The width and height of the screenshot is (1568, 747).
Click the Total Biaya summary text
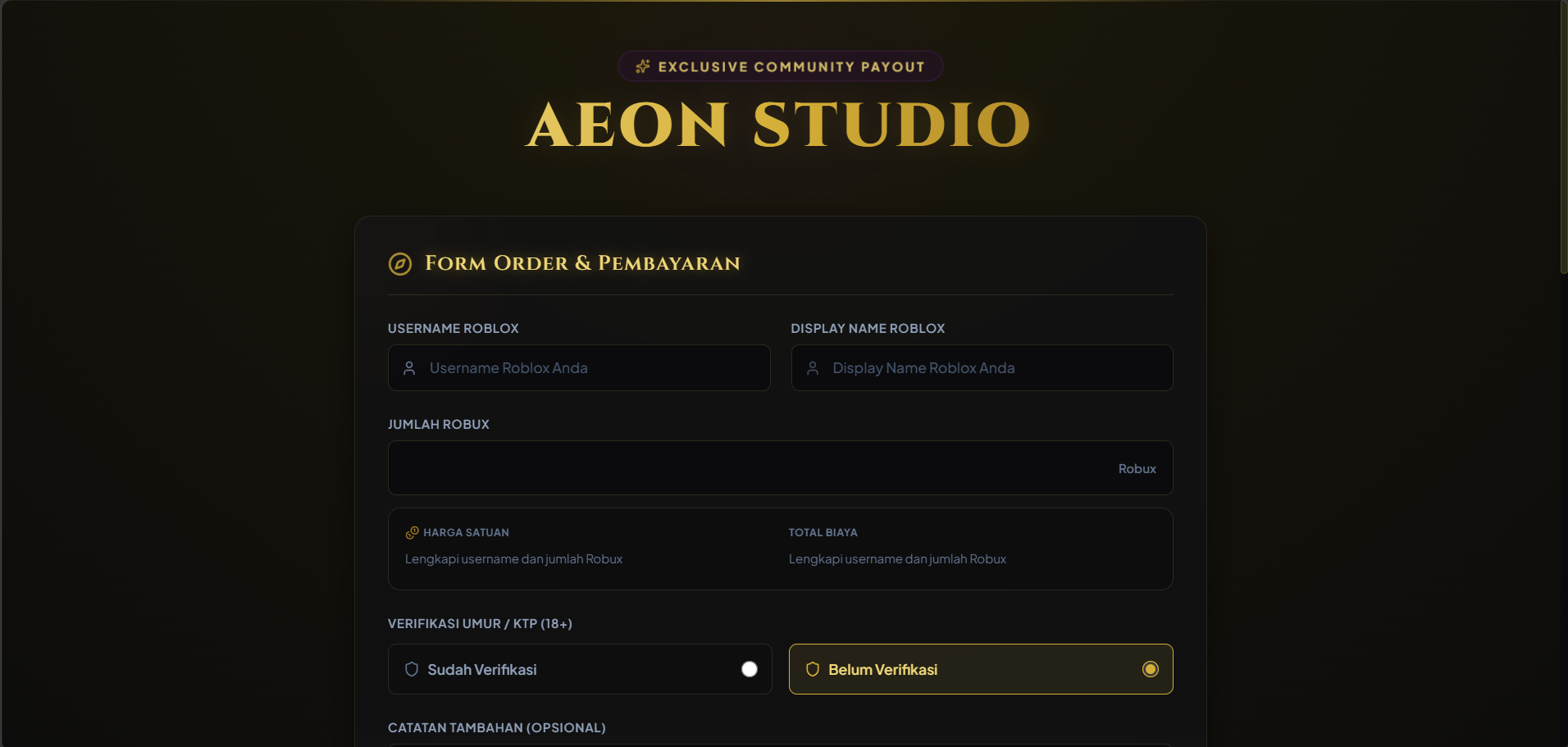pyautogui.click(x=897, y=559)
